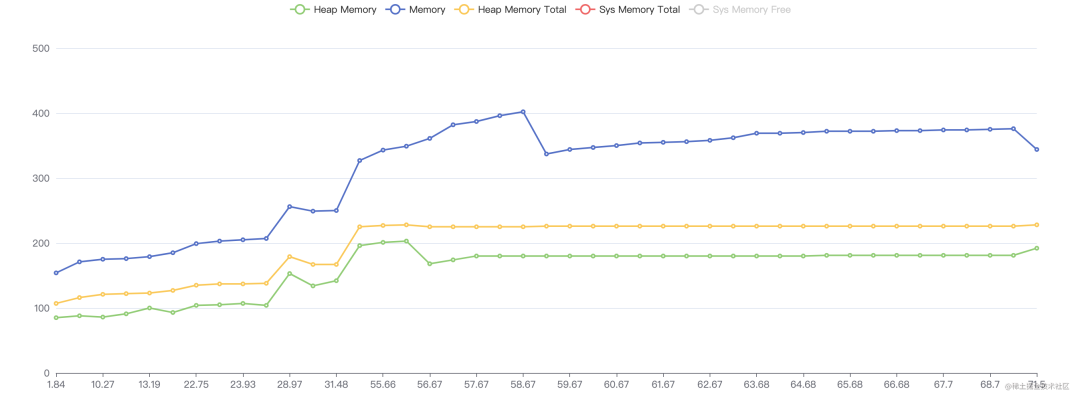
Task: Click the x-axis label 61.67
Action: tap(663, 384)
